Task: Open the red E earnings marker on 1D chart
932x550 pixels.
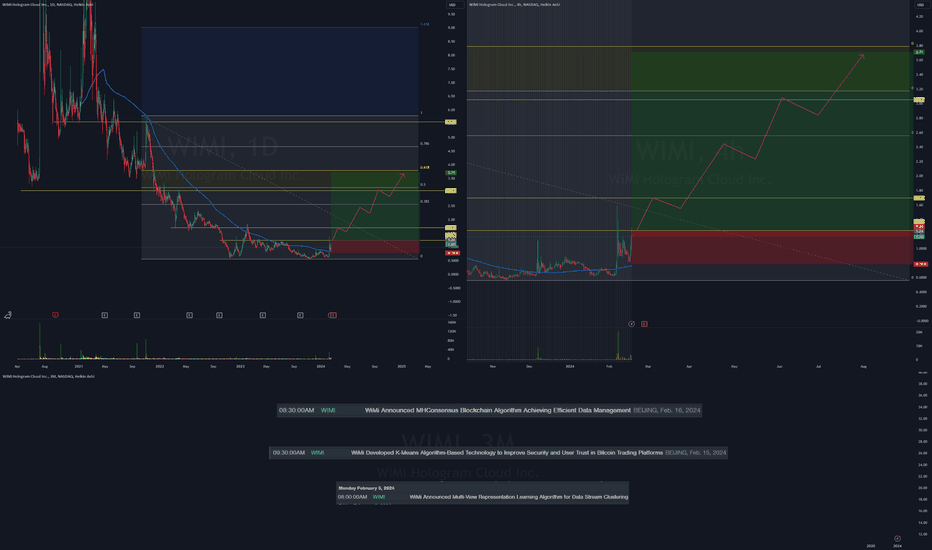Action: tap(332, 315)
